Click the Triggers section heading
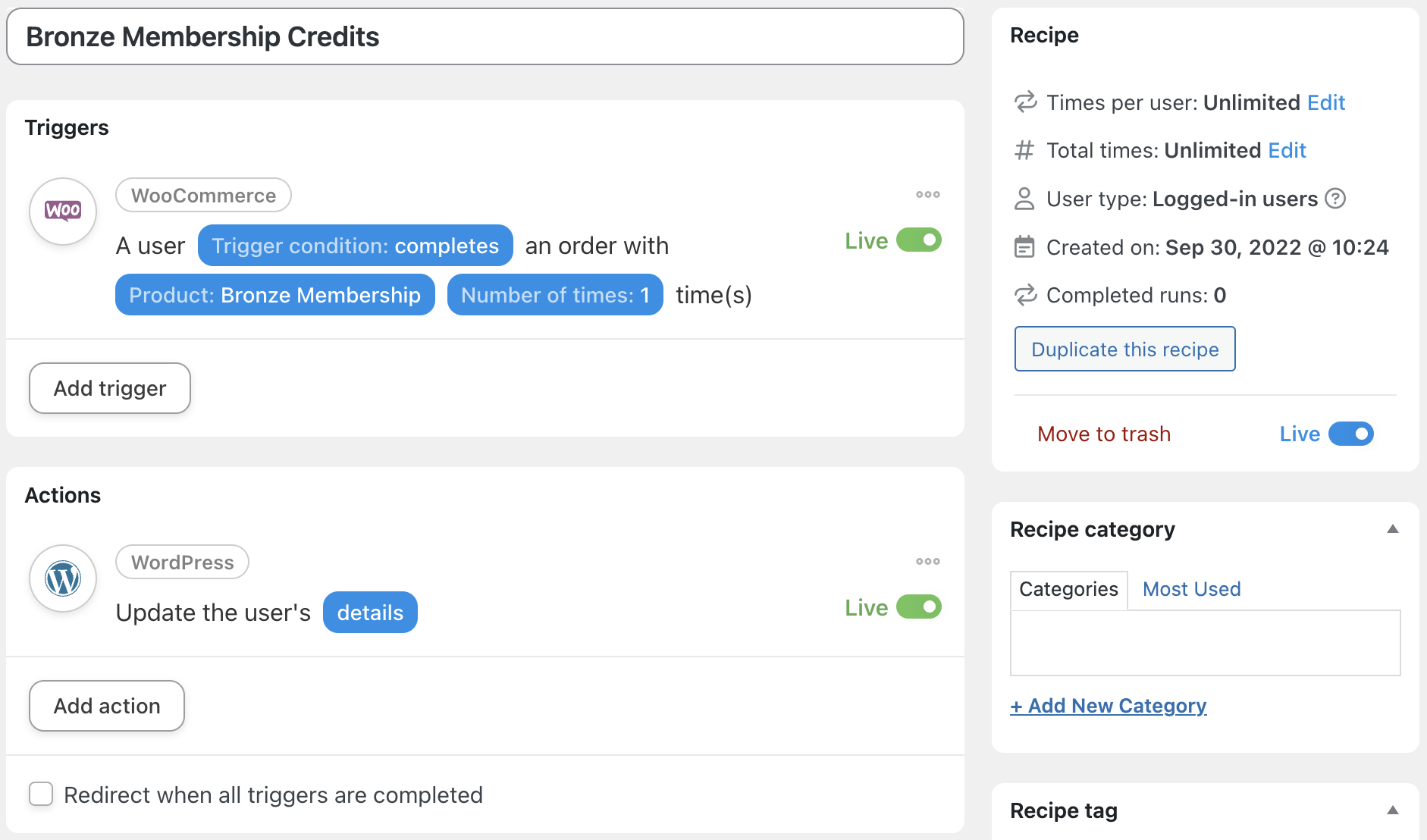This screenshot has width=1427, height=840. pyautogui.click(x=67, y=127)
